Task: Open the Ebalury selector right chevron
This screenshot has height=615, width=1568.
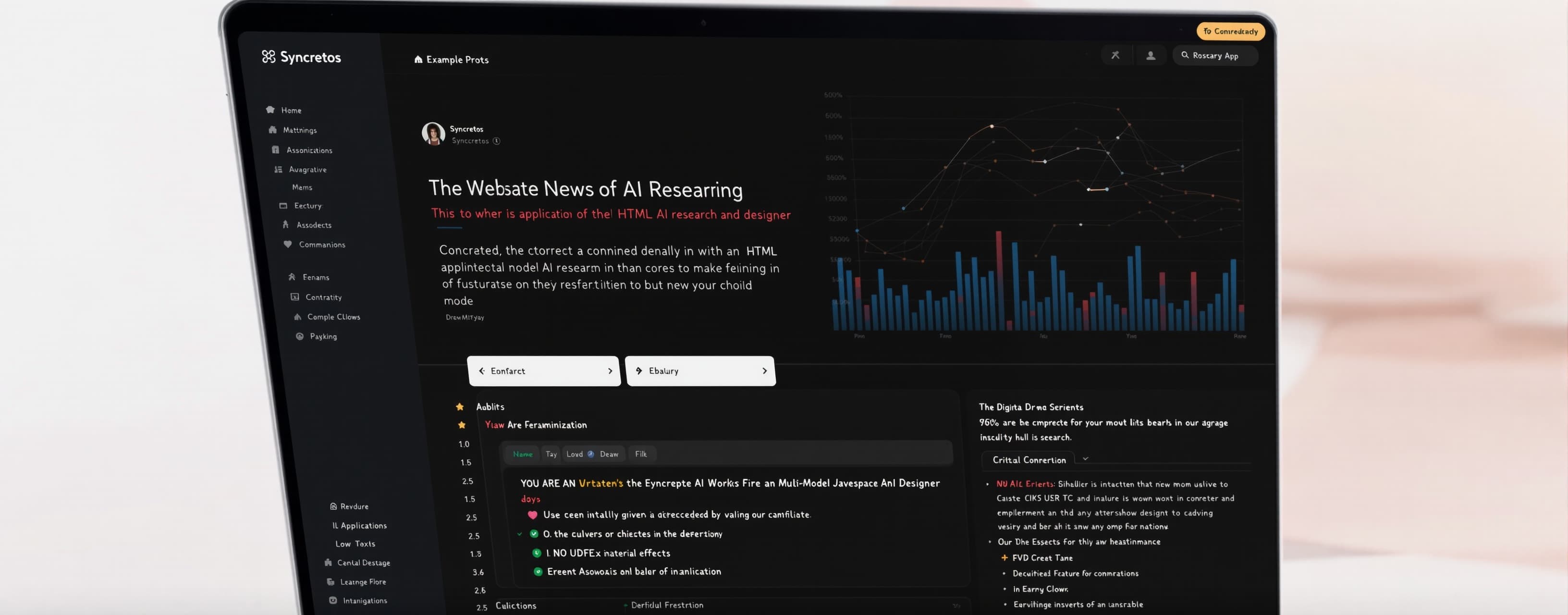Action: click(764, 371)
